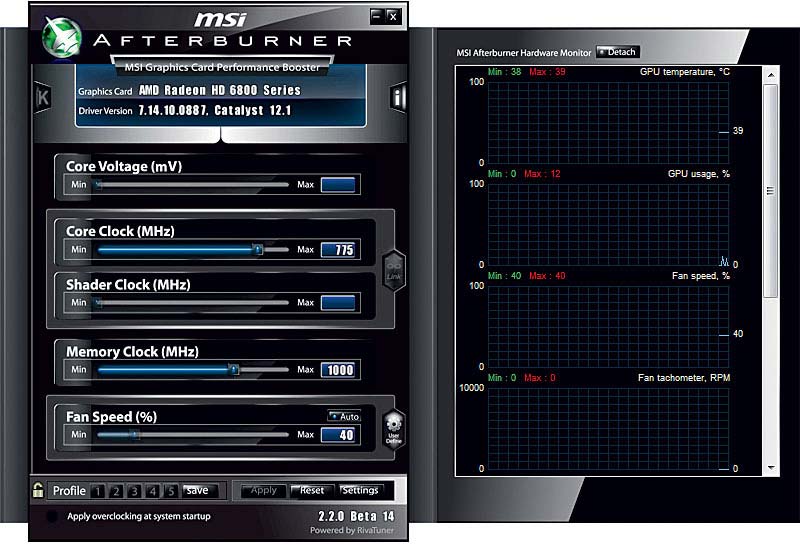Click the 'GPU temperature, °C' label
The image size is (800, 552).
coord(685,72)
